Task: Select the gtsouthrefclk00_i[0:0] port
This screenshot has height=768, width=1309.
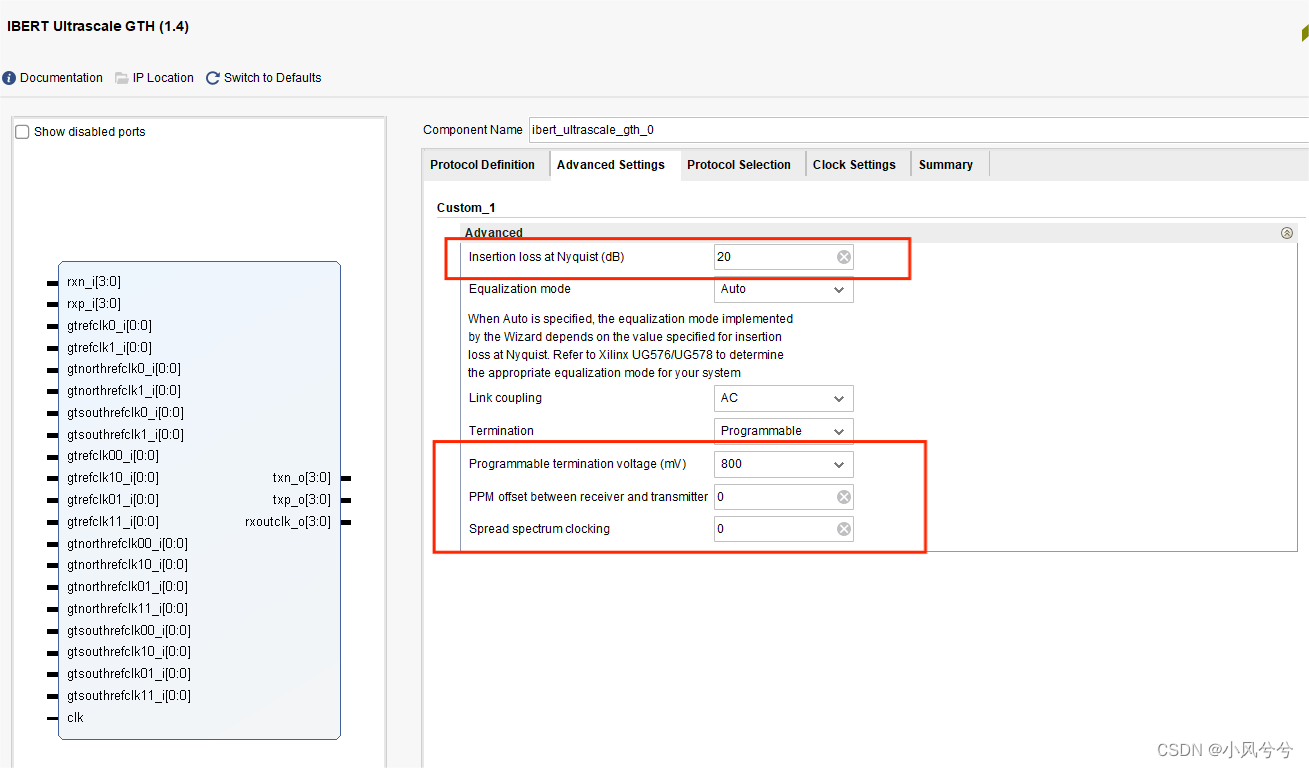Action: point(129,631)
